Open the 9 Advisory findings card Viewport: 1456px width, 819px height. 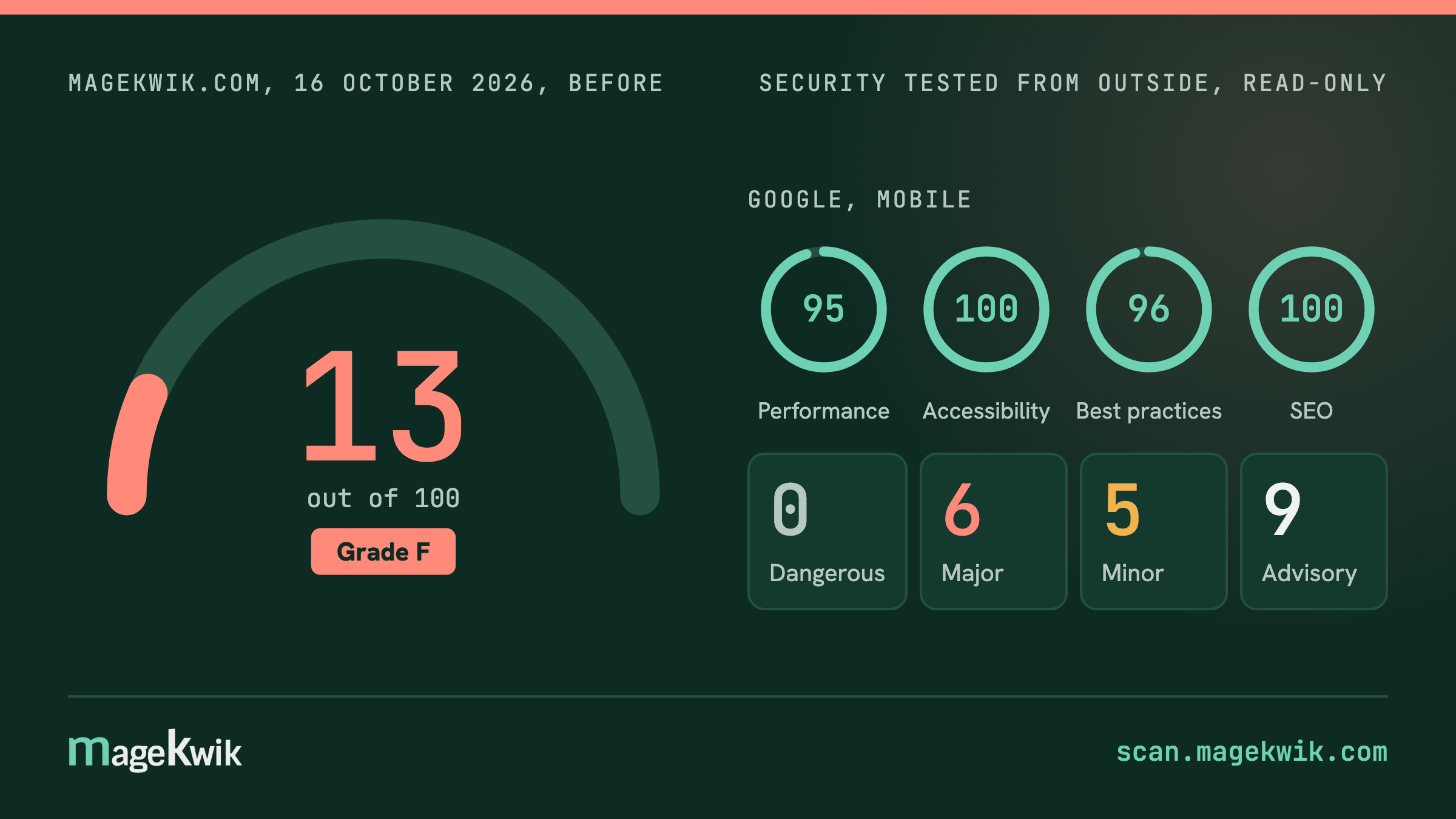[1314, 531]
